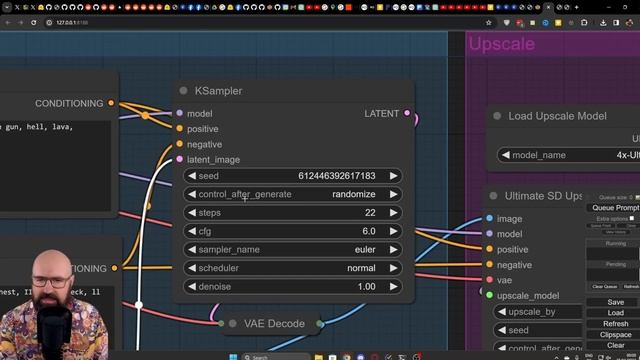Click the VAE Decode output socket
The width and height of the screenshot is (640, 360).
(320, 324)
